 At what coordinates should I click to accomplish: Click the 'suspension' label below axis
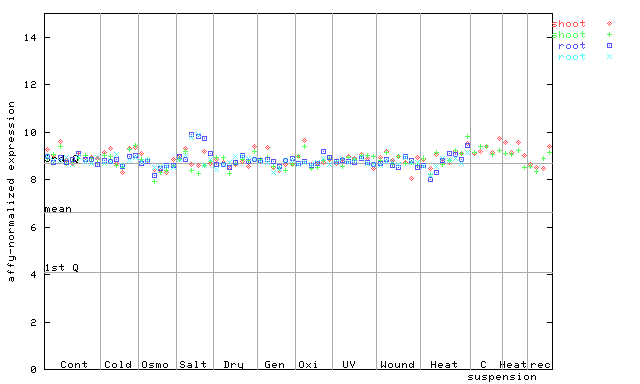pyautogui.click(x=502, y=377)
